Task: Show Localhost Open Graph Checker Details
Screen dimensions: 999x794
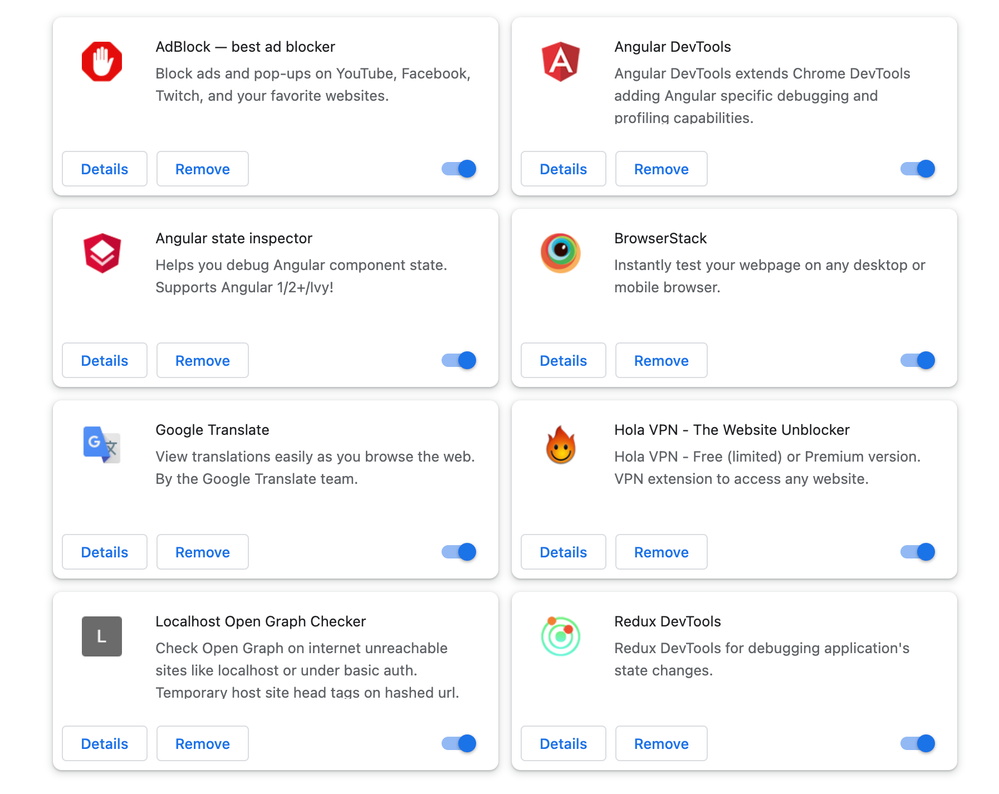Action: 104,744
